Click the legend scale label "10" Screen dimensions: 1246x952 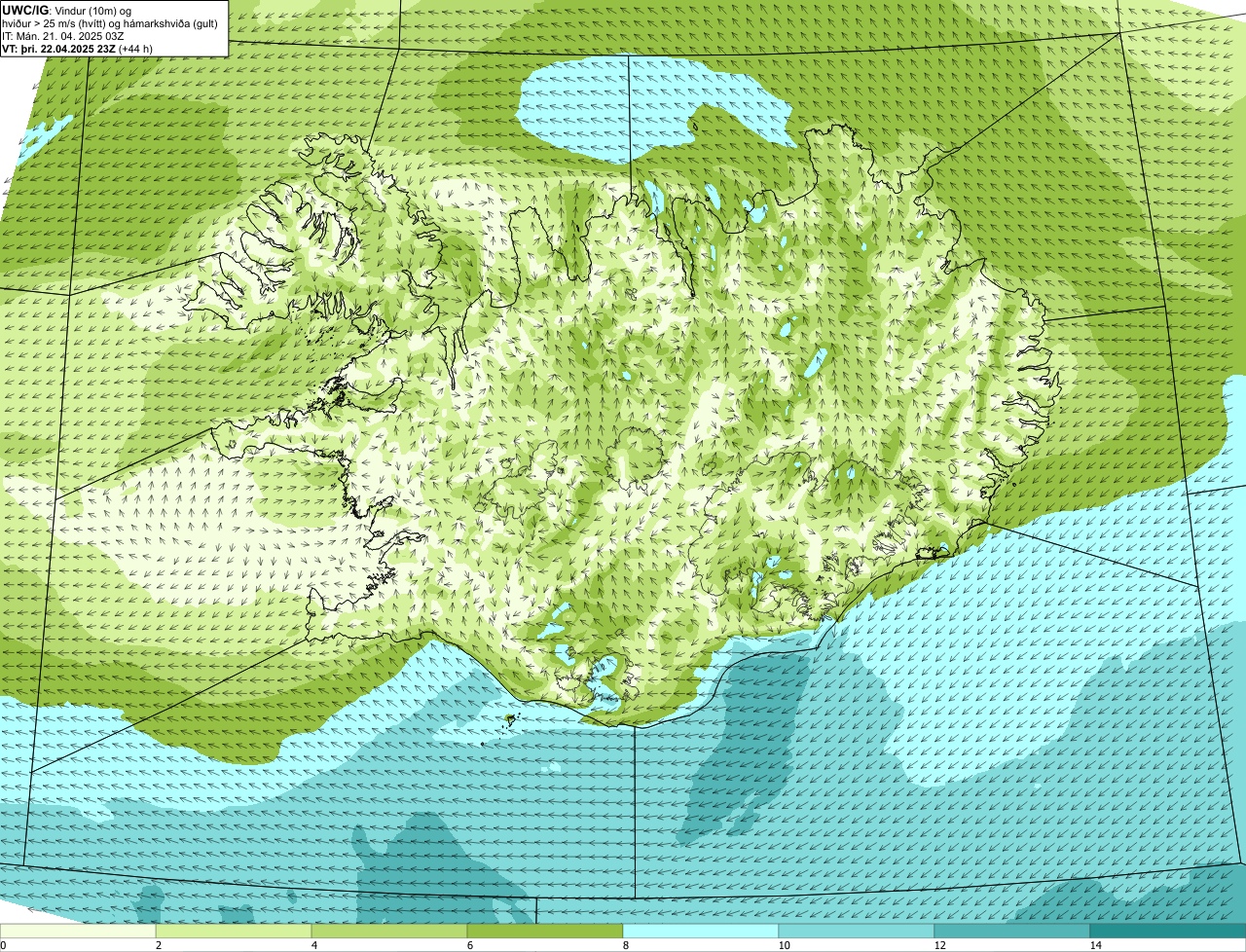point(784,945)
